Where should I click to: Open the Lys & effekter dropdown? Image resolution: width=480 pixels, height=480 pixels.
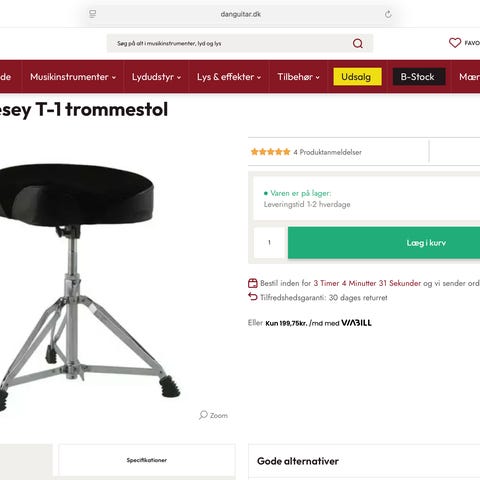point(229,77)
